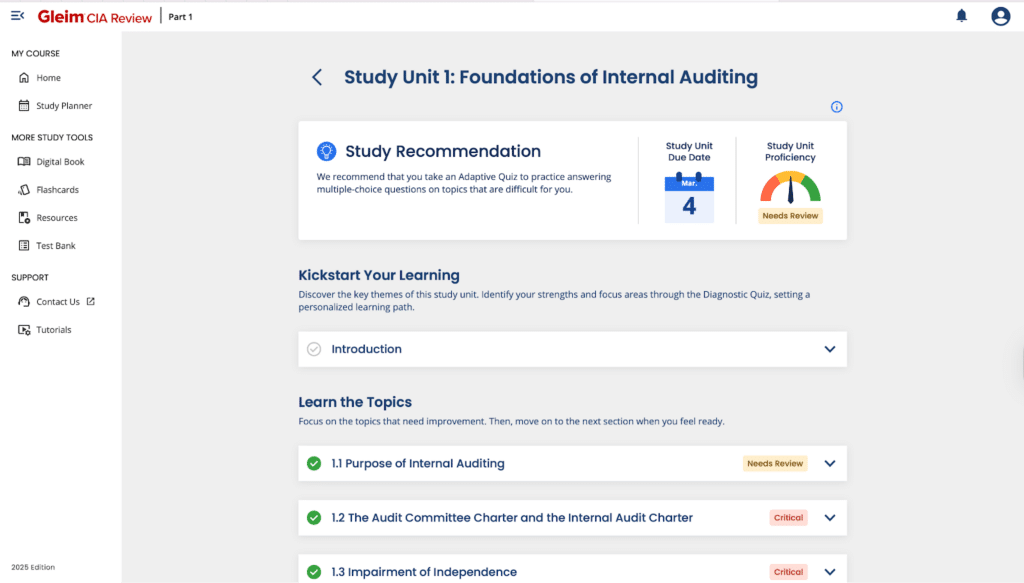Toggle the green checkmark for topic 1.2
Image resolution: width=1024 pixels, height=583 pixels.
[314, 518]
